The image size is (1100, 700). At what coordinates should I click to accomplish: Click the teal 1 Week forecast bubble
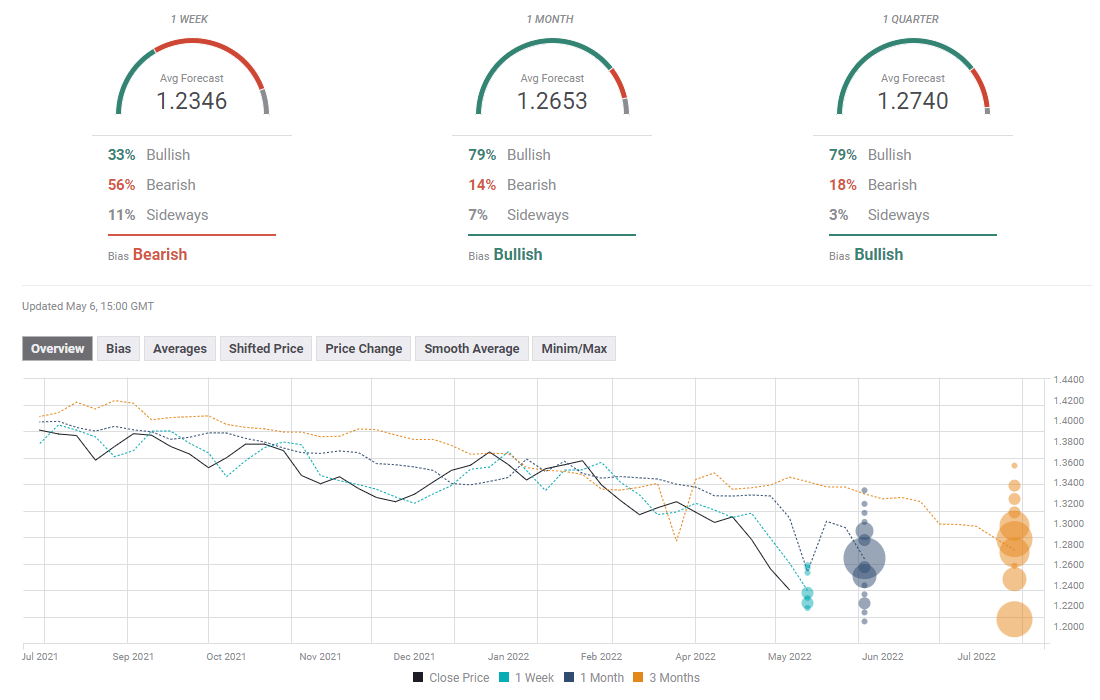pyautogui.click(x=807, y=594)
